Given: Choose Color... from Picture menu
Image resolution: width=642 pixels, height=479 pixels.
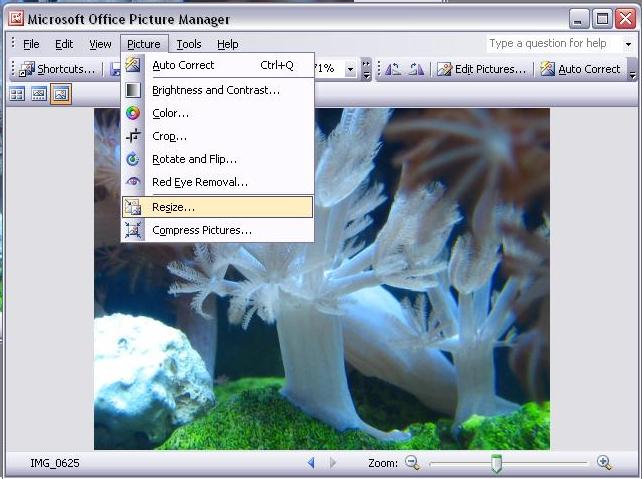Looking at the screenshot, I should point(218,113).
